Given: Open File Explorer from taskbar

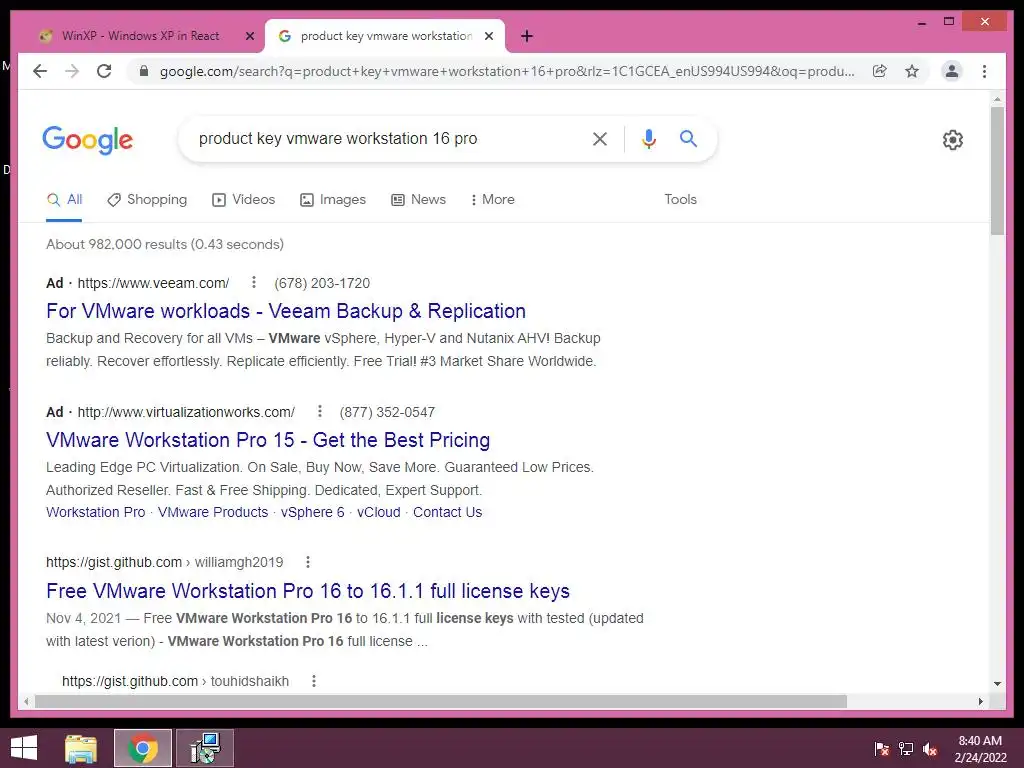Looking at the screenshot, I should (x=81, y=748).
